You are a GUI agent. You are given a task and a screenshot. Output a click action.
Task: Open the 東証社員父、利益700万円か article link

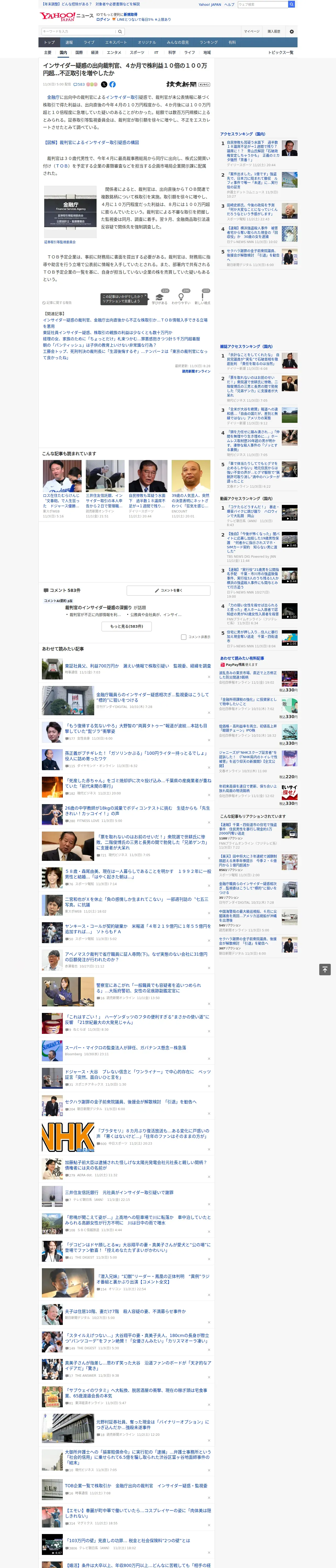point(138,666)
